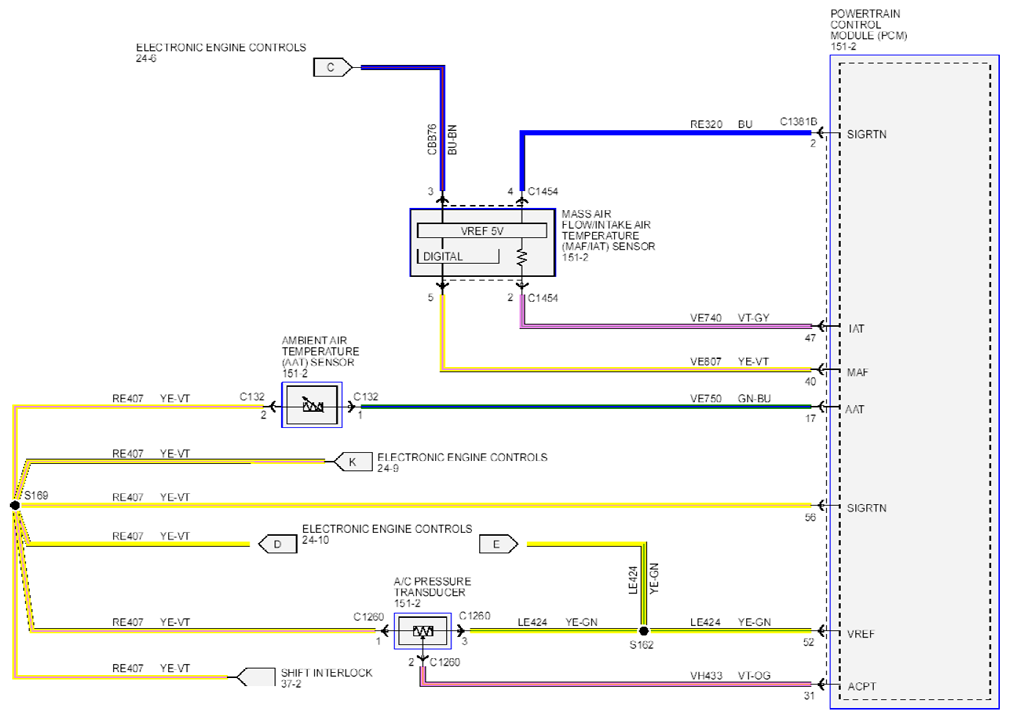Click the resistor symbol inside the MAF/IAT sensor

pos(522,257)
